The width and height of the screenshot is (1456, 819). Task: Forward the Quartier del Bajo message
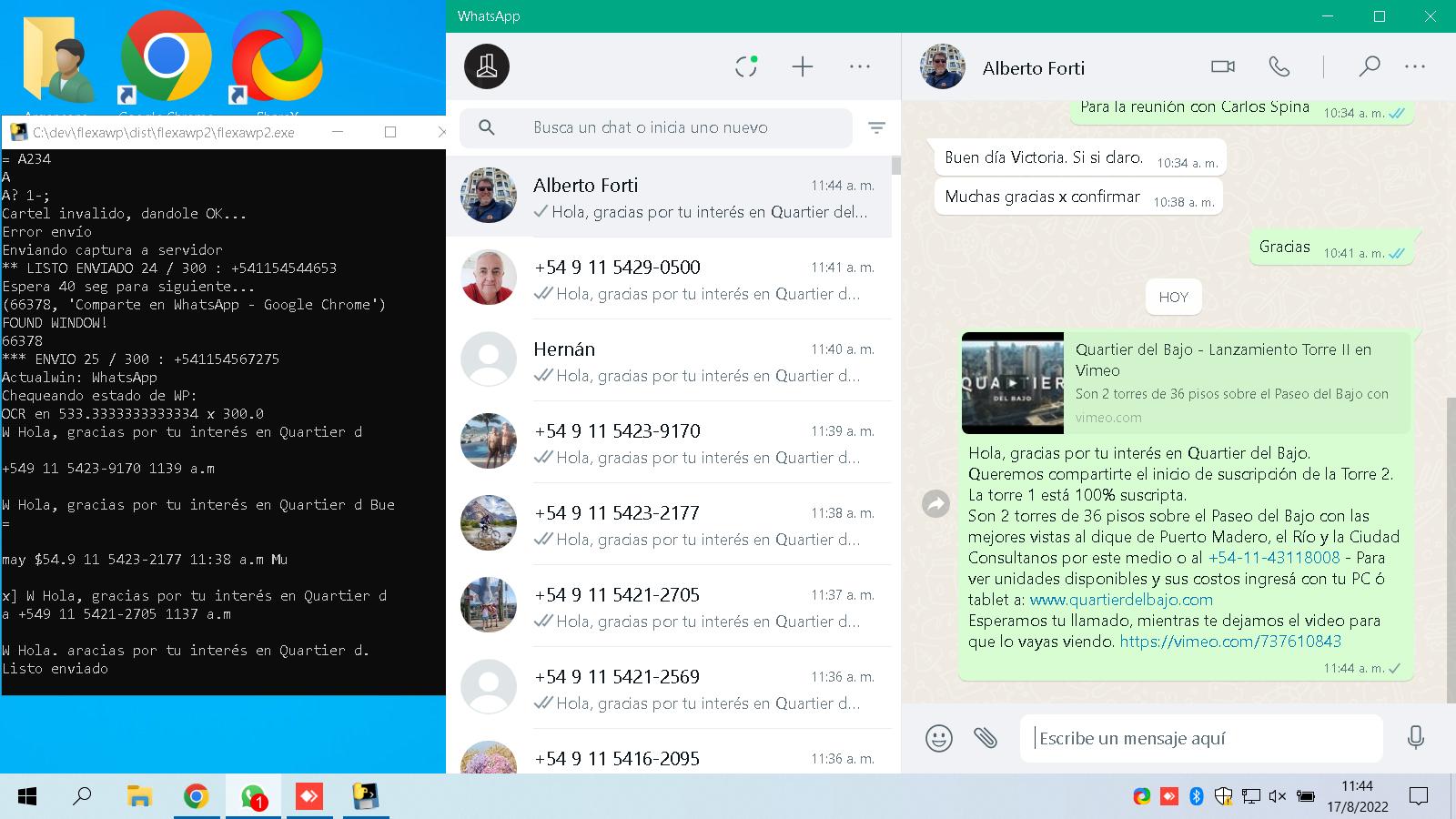pyautogui.click(x=935, y=503)
